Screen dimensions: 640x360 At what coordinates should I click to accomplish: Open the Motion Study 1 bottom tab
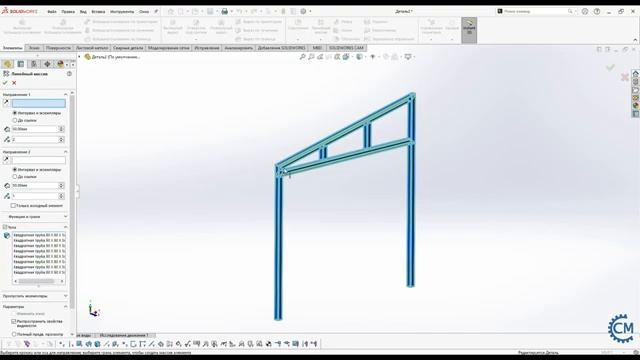[124, 335]
